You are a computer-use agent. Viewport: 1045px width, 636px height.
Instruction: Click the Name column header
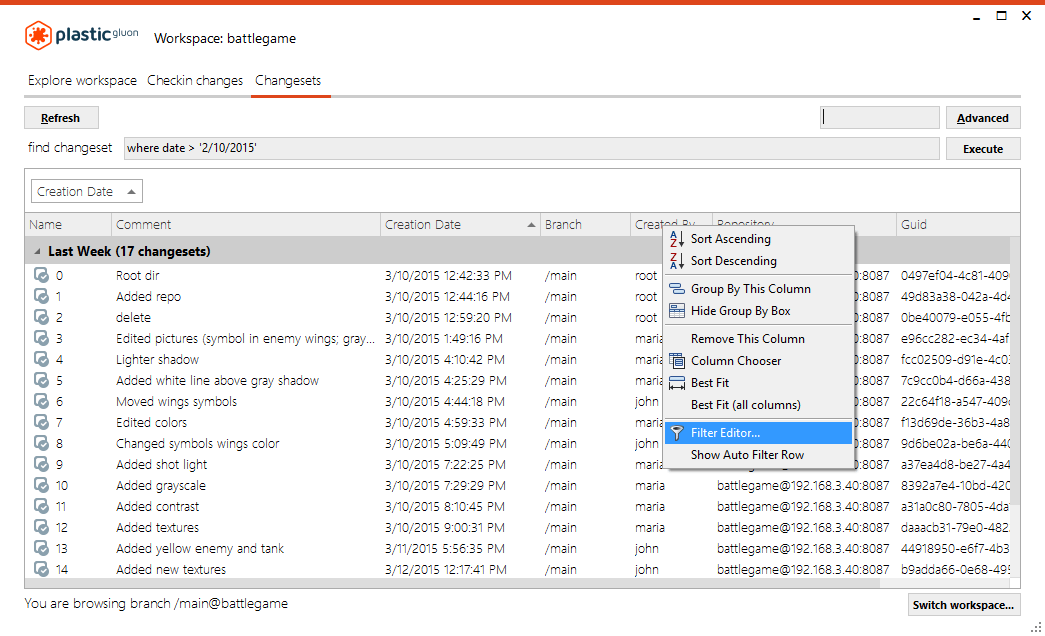[x=69, y=225]
